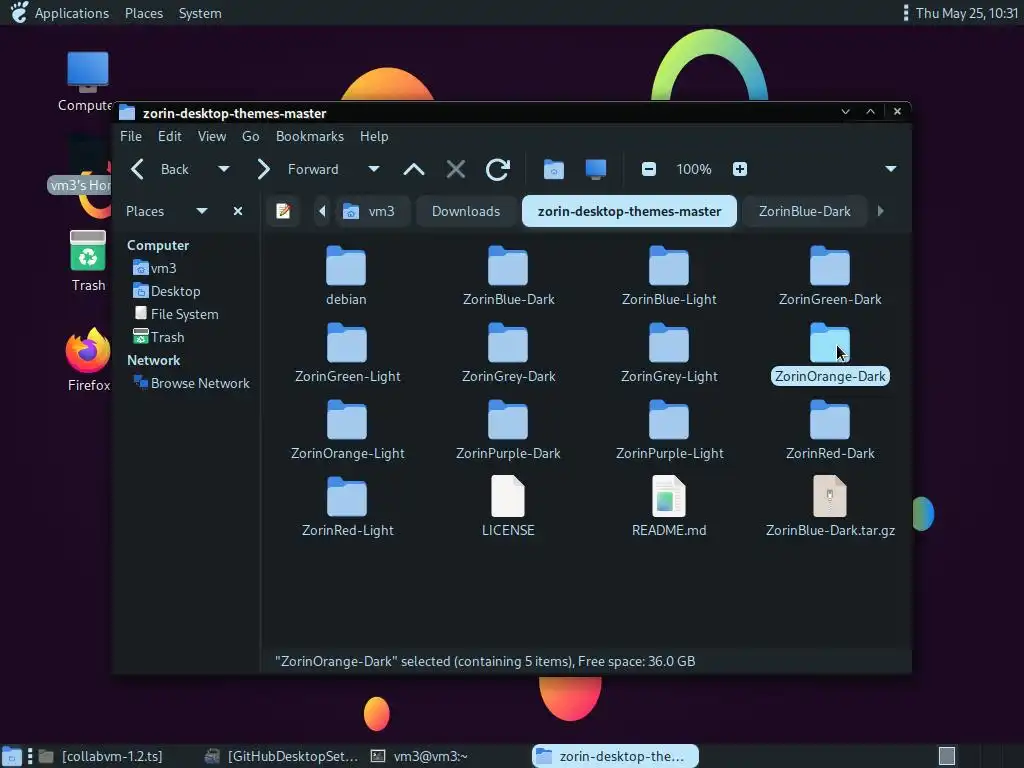The width and height of the screenshot is (1024, 768).
Task: Select vm3 in the Places sidebar
Action: coord(155,268)
